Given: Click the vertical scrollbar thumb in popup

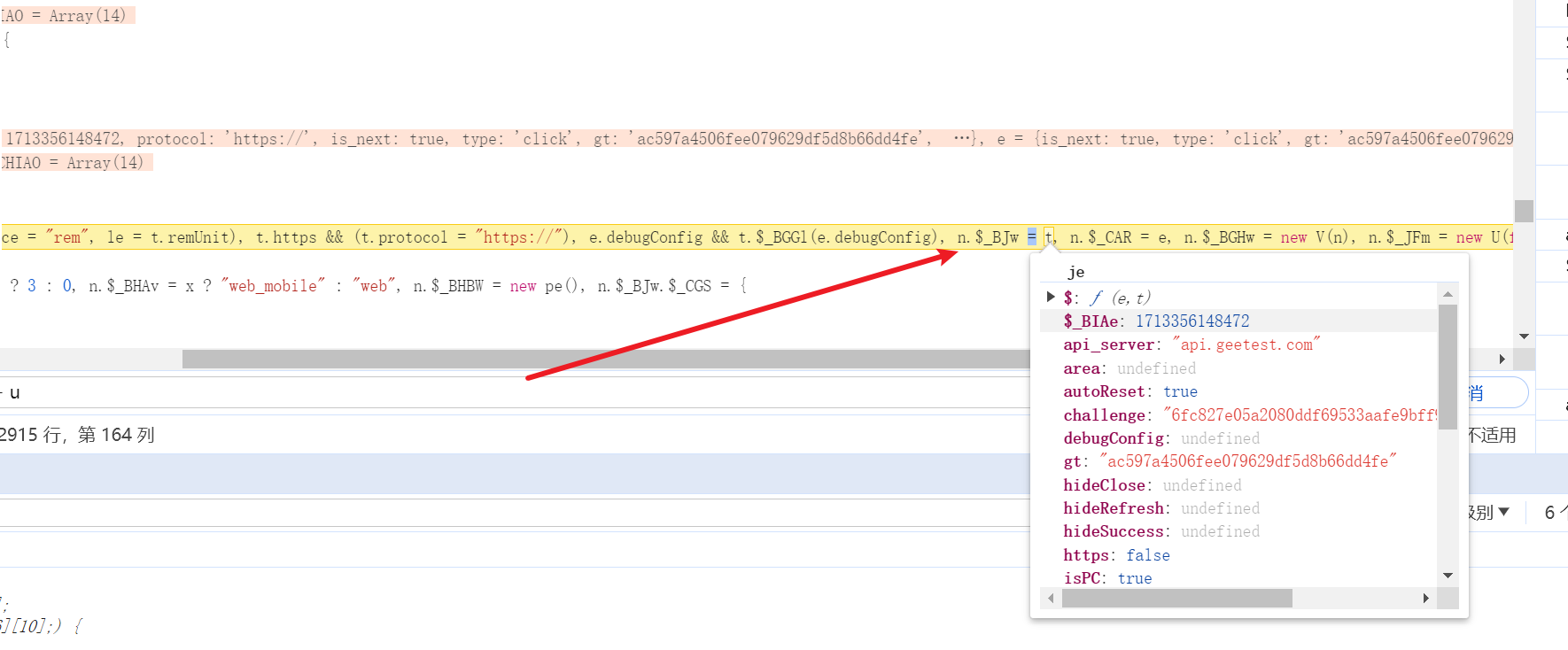Looking at the screenshot, I should 1448,367.
